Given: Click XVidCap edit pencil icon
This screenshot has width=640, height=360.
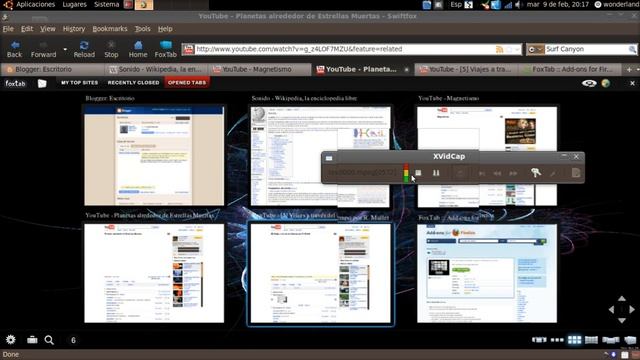Looking at the screenshot, I should coord(553,173).
